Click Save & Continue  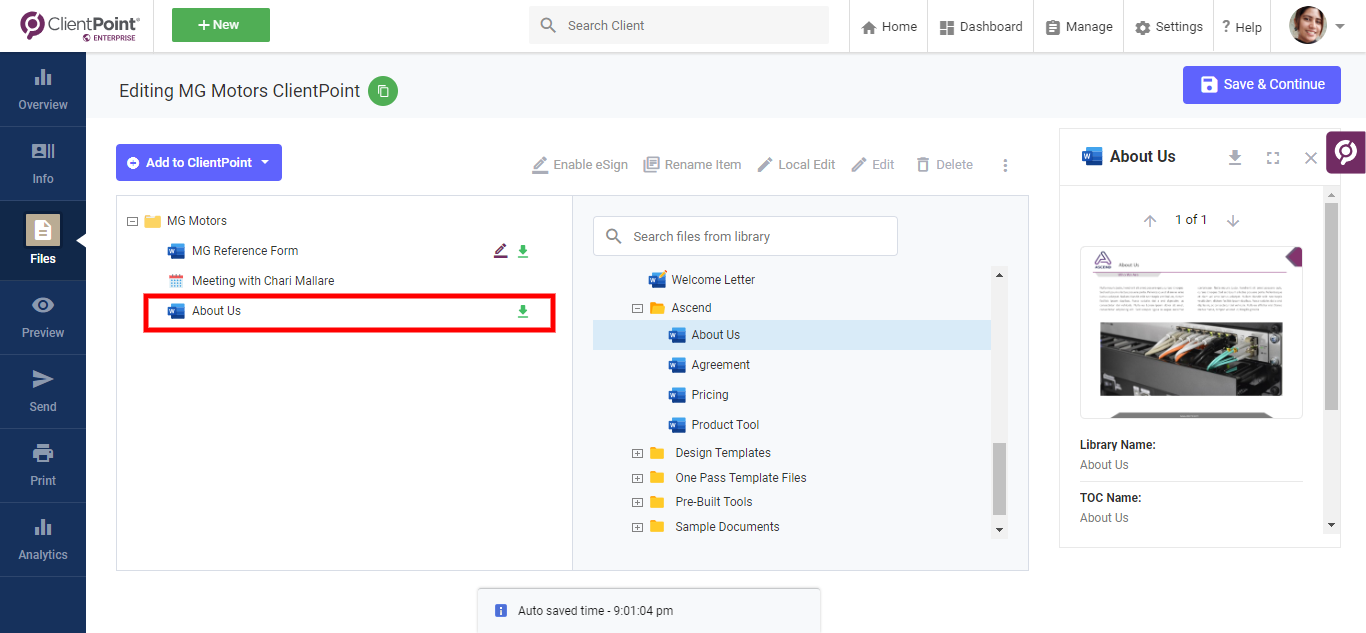tap(1262, 85)
